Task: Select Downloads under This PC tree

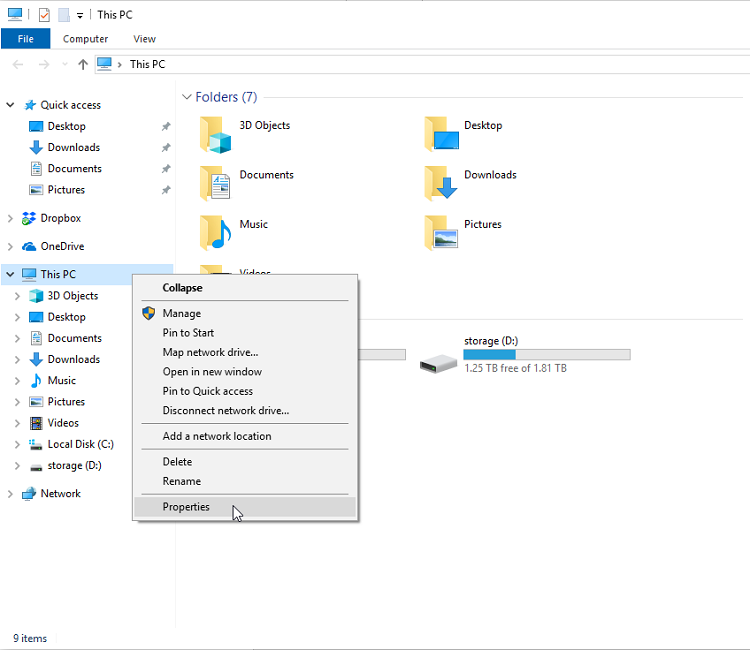Action: click(74, 360)
